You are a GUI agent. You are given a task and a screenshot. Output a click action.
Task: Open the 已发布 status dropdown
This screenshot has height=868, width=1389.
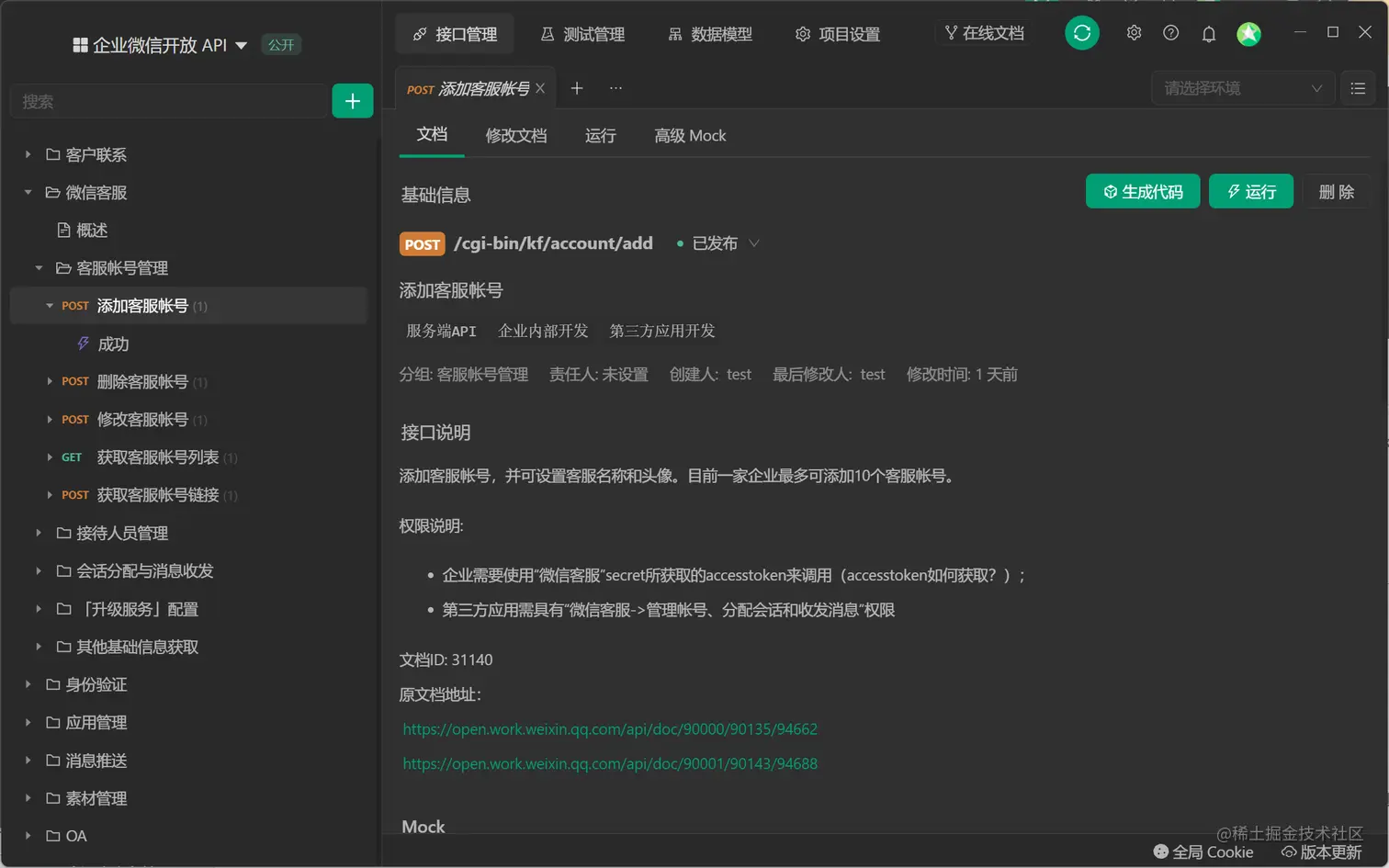coord(726,243)
